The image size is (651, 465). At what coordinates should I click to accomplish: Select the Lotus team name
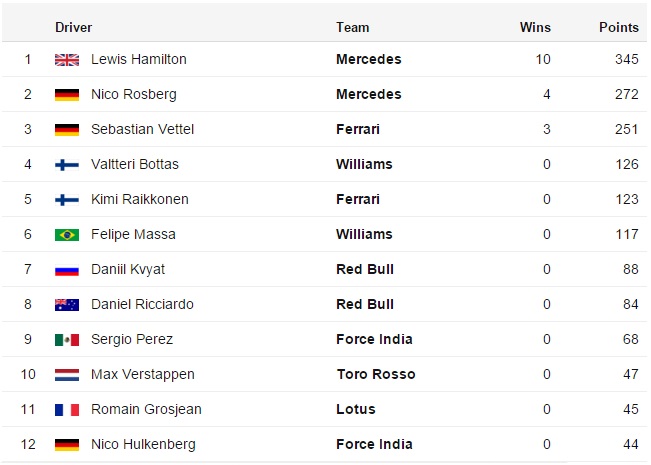point(356,410)
